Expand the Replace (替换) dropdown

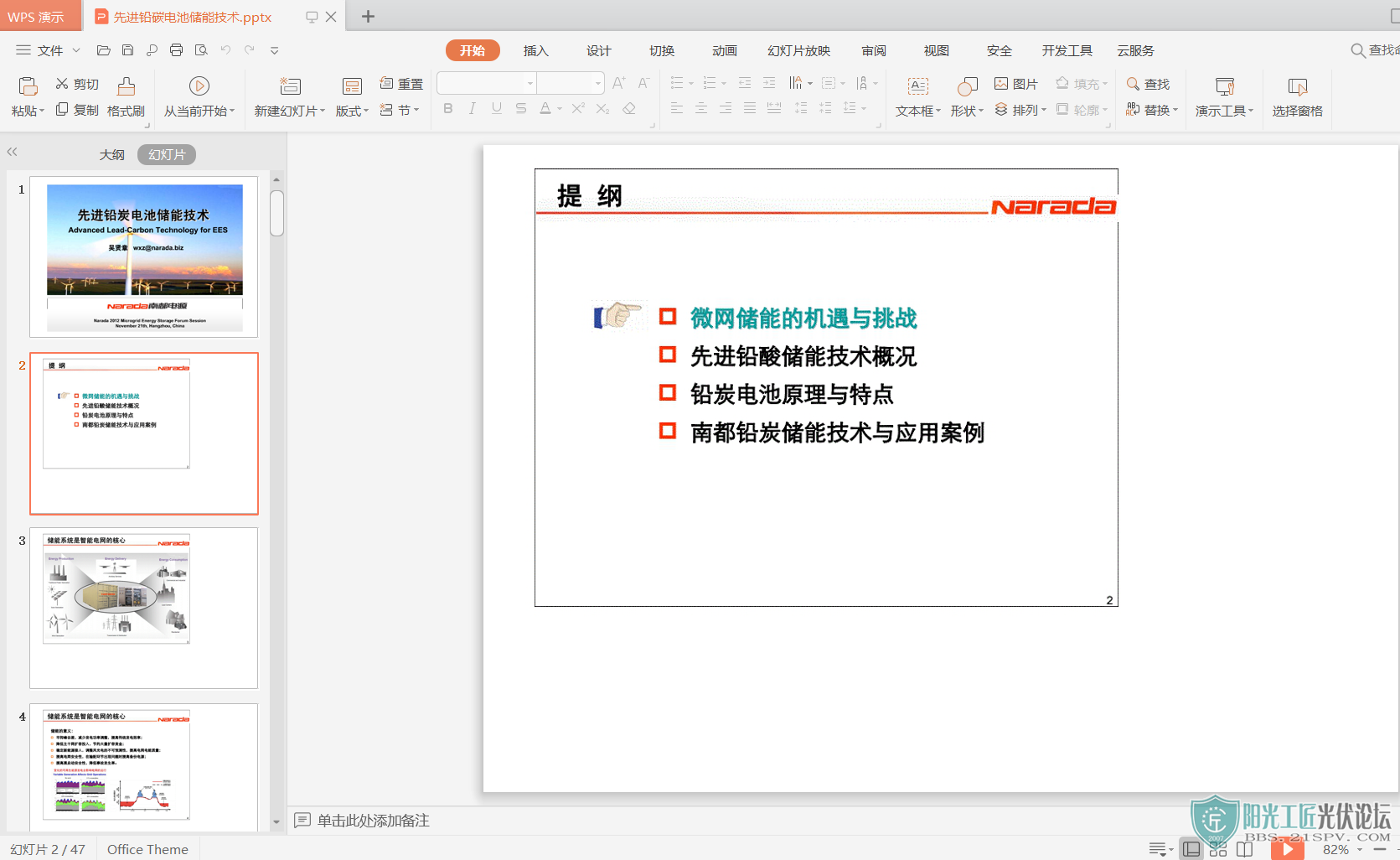(1152, 110)
